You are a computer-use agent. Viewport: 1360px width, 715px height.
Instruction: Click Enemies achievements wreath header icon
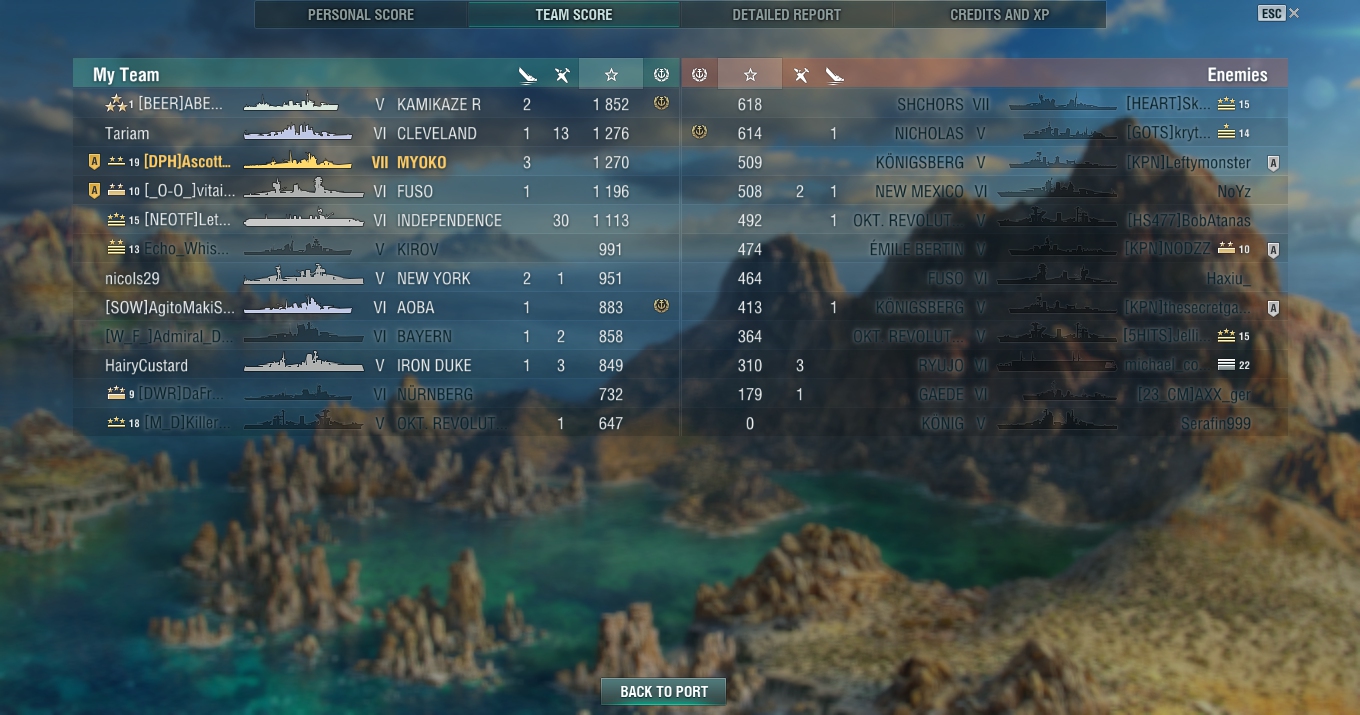[x=699, y=75]
